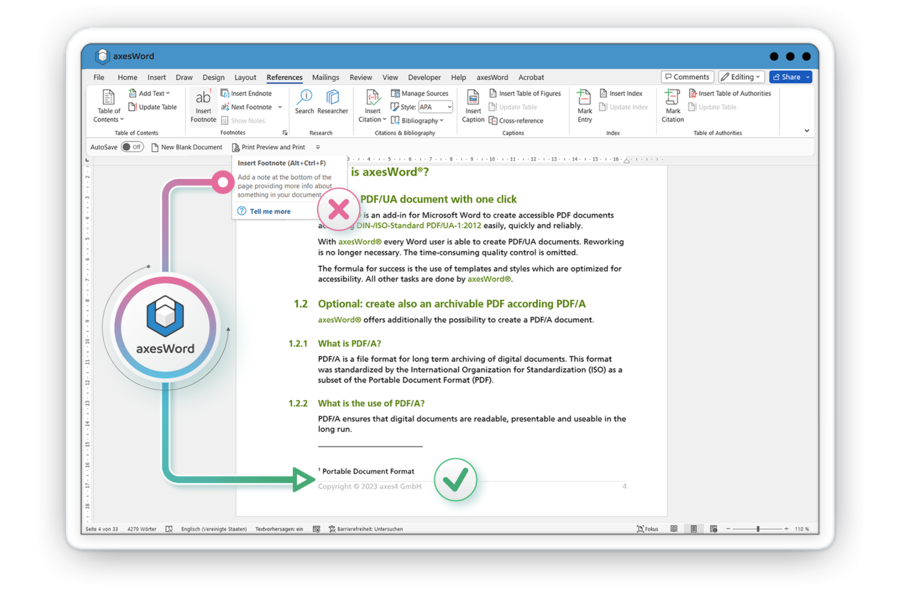Screen dimensions: 900x599
Task: Adjust the zoom slider at bottom right
Action: pyautogui.click(x=758, y=528)
